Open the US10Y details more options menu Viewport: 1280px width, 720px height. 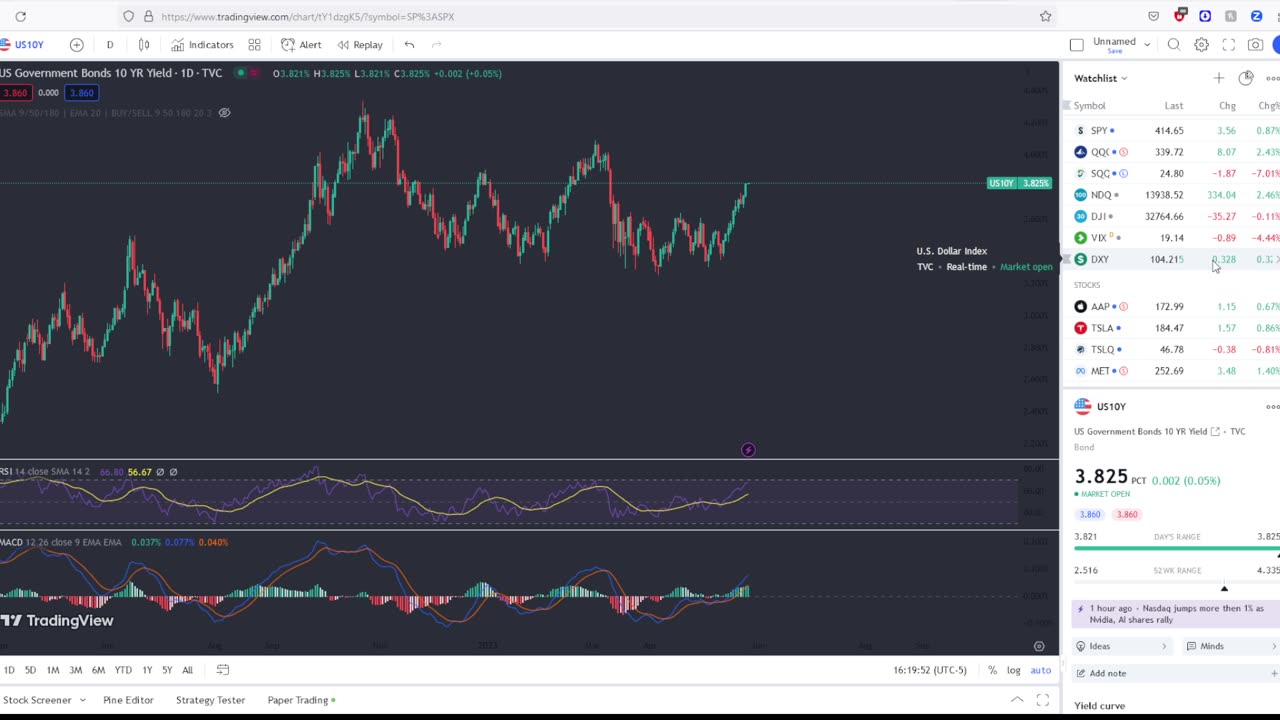(x=1272, y=406)
